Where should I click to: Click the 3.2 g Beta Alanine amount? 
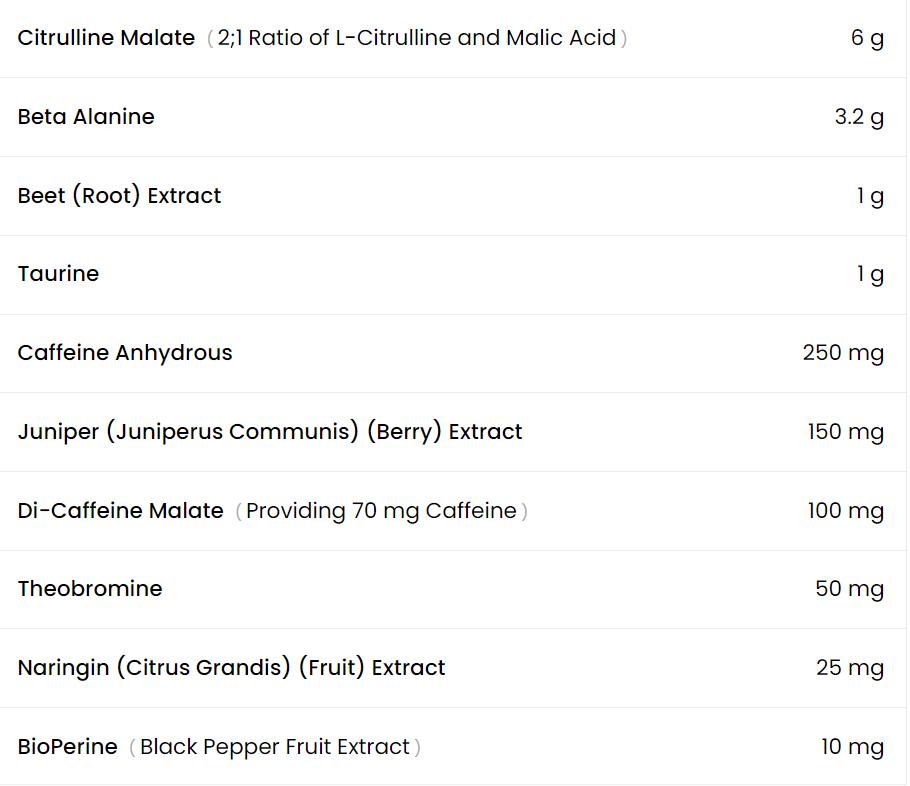point(859,117)
